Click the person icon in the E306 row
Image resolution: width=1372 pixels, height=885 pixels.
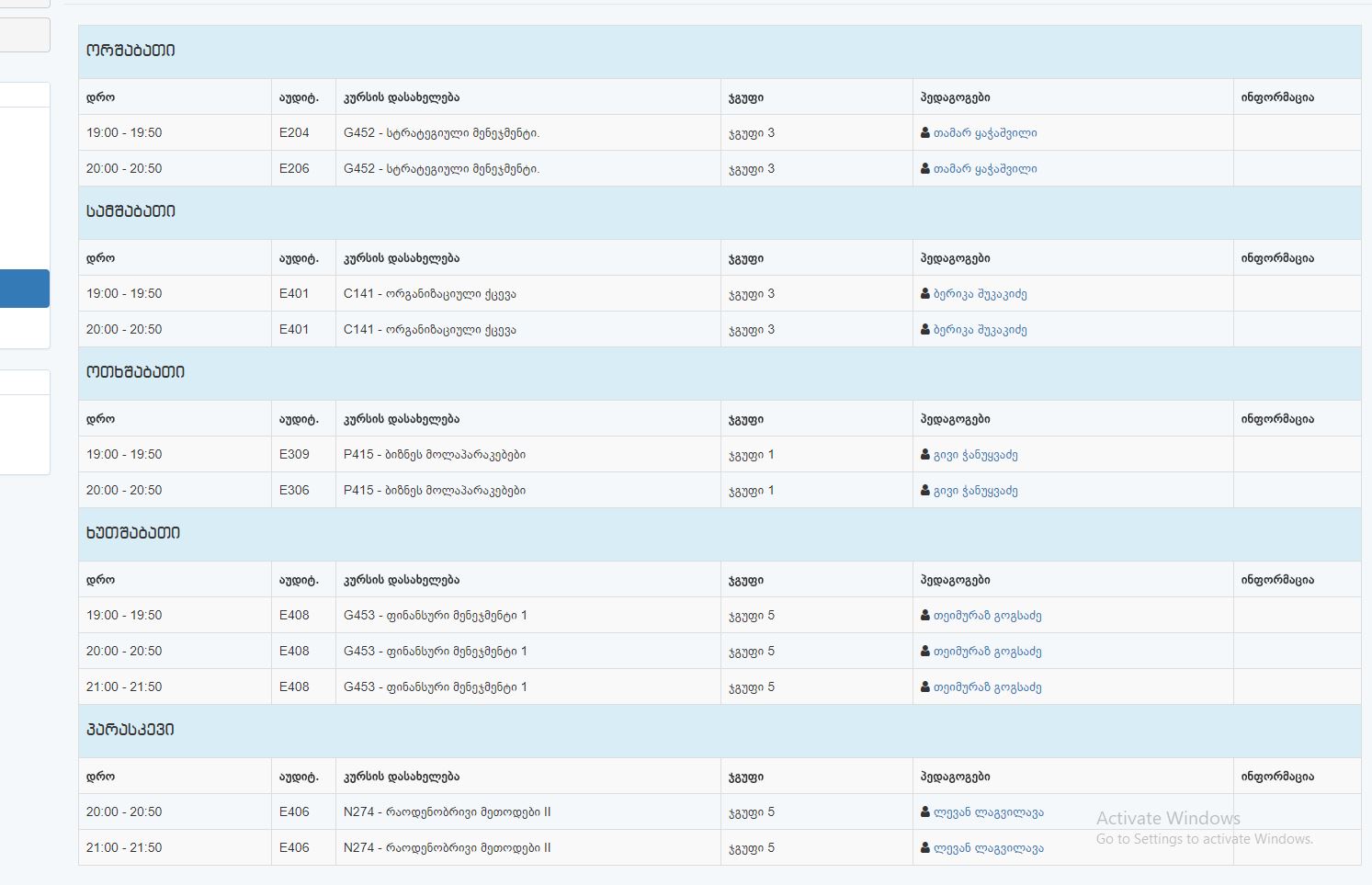pyautogui.click(x=925, y=491)
